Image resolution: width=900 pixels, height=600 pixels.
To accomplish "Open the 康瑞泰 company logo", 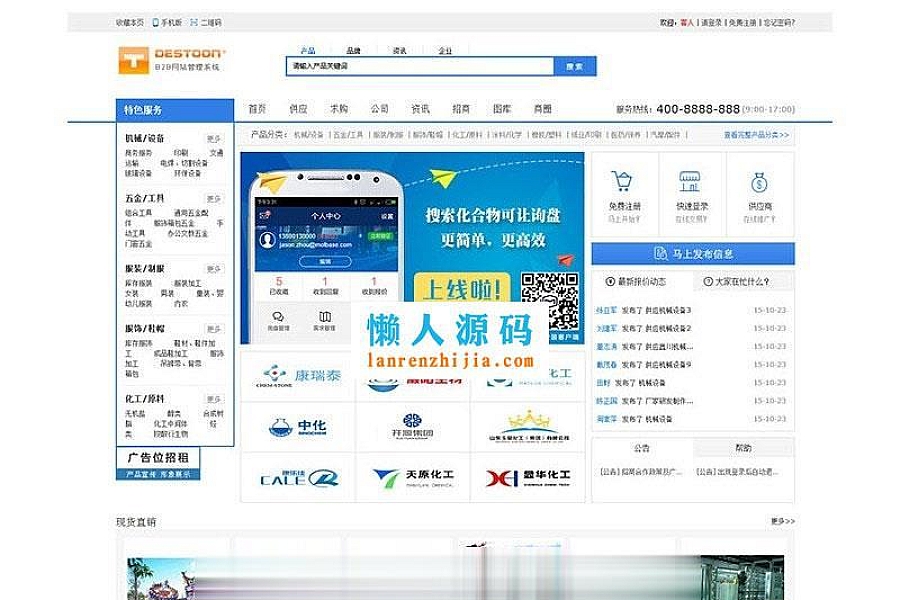I will pyautogui.click(x=298, y=376).
